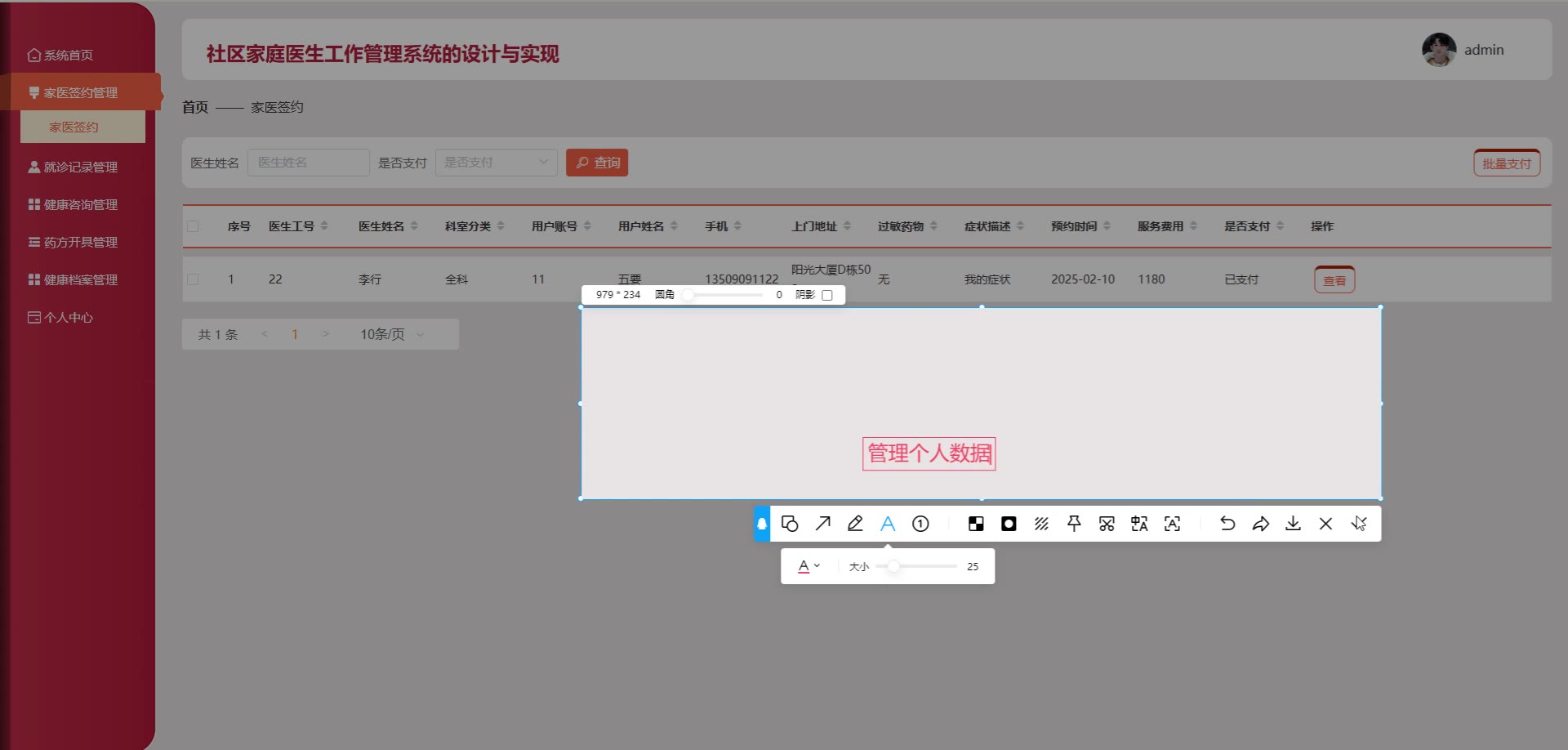Undo the last annotation

1227,524
